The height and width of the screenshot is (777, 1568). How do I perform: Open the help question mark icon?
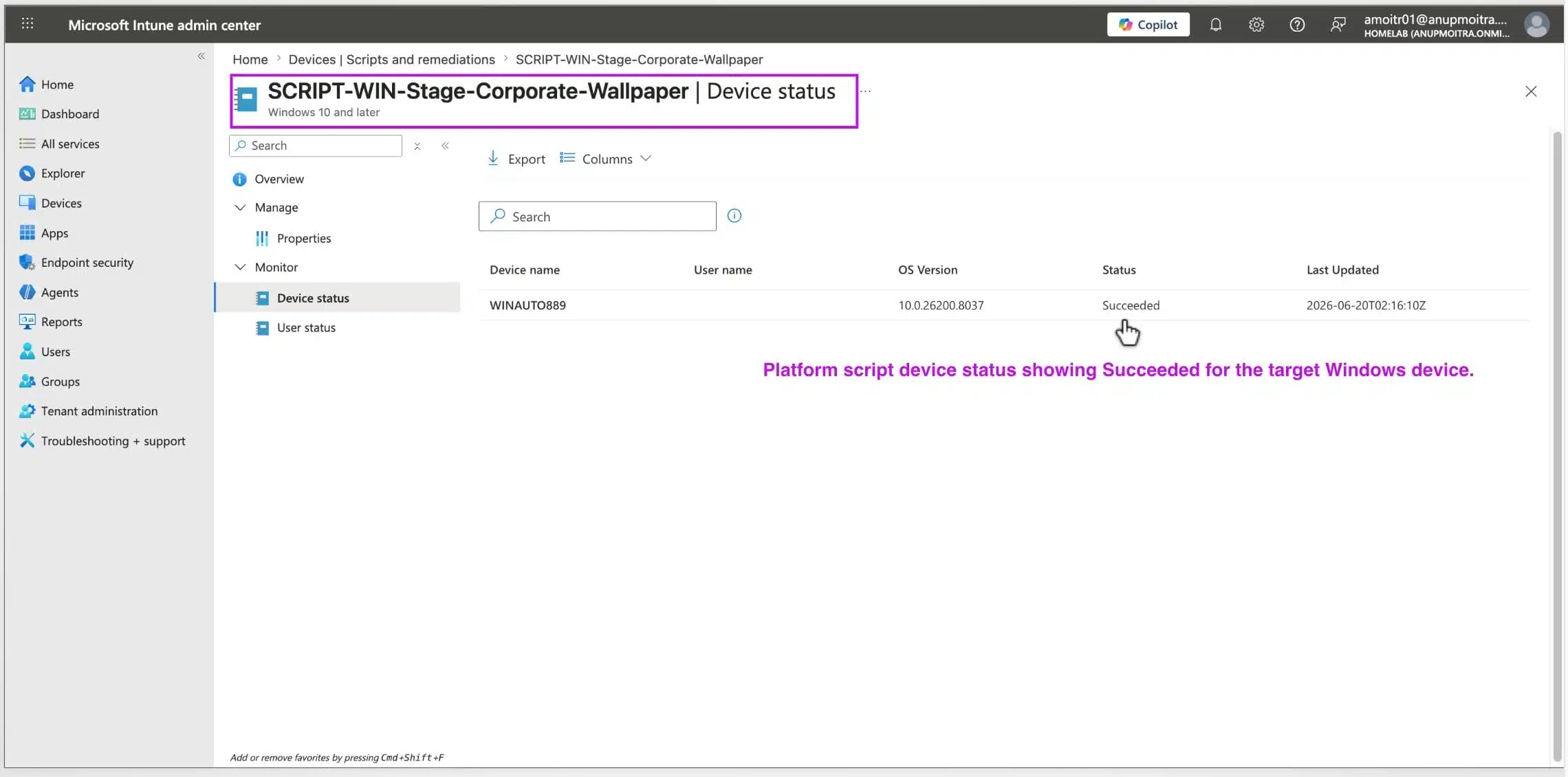coord(1296,25)
